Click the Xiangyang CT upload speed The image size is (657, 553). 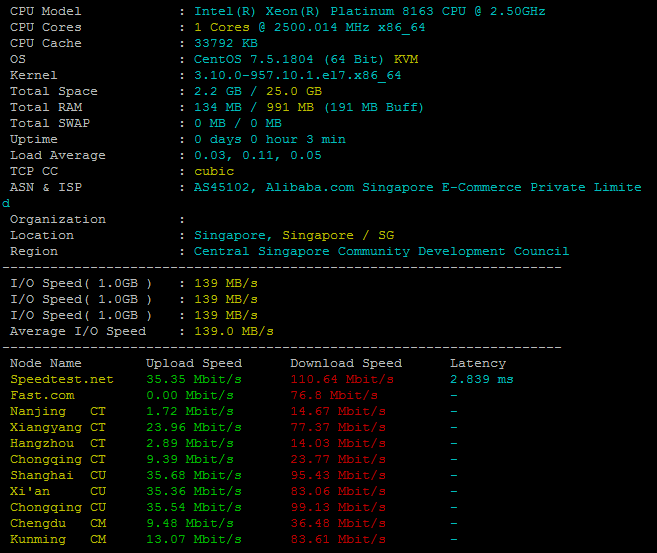coord(194,427)
